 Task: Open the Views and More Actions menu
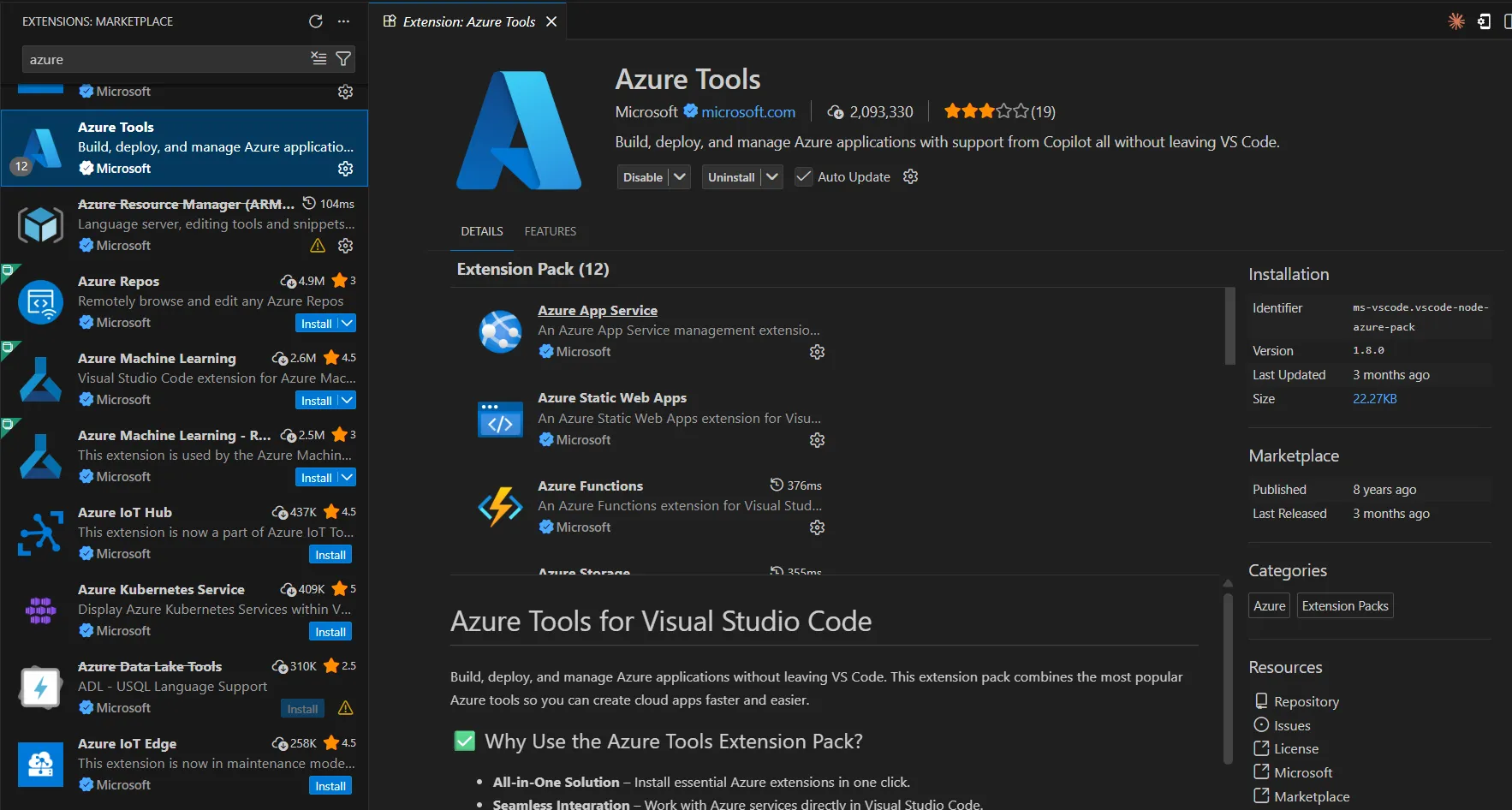click(343, 21)
